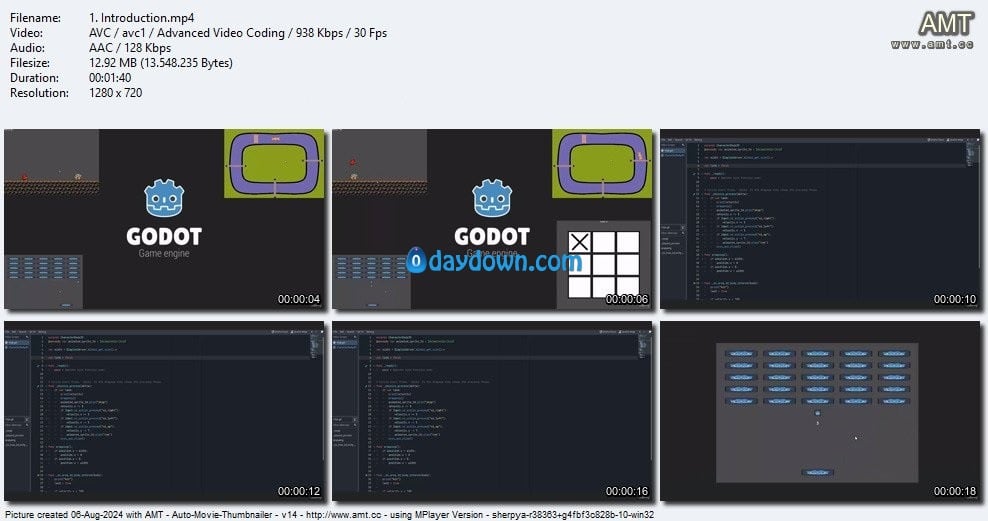Image resolution: width=988 pixels, height=521 pixels.
Task: Click the duration value '00:01:40'
Action: 110,78
